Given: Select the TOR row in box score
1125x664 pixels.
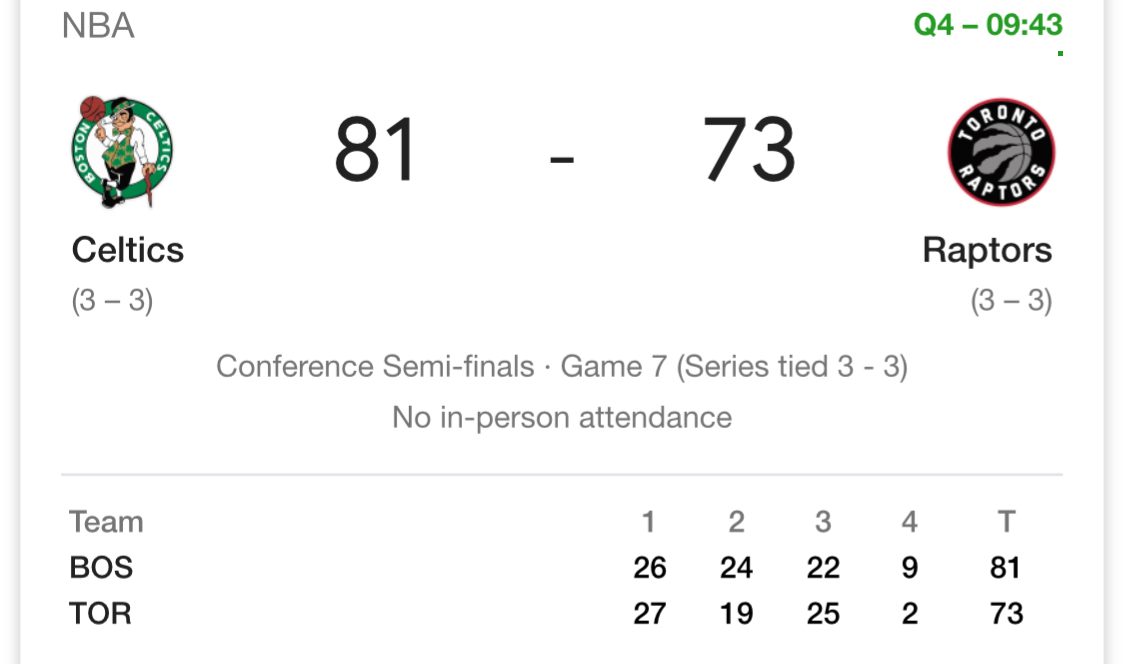Looking at the screenshot, I should 562,613.
